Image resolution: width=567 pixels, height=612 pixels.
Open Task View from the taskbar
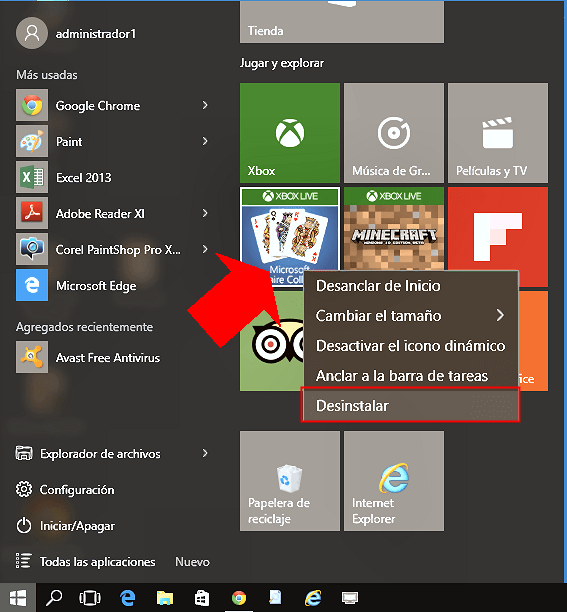[x=90, y=598]
